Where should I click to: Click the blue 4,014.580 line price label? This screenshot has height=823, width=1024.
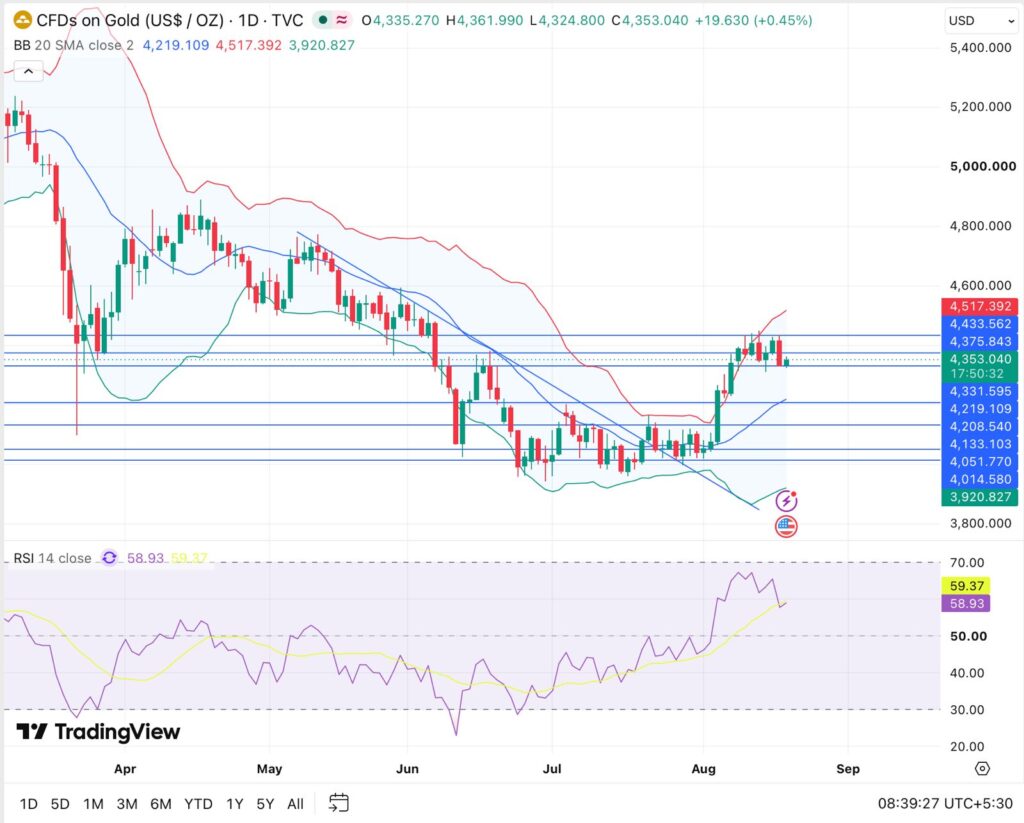[x=980, y=479]
